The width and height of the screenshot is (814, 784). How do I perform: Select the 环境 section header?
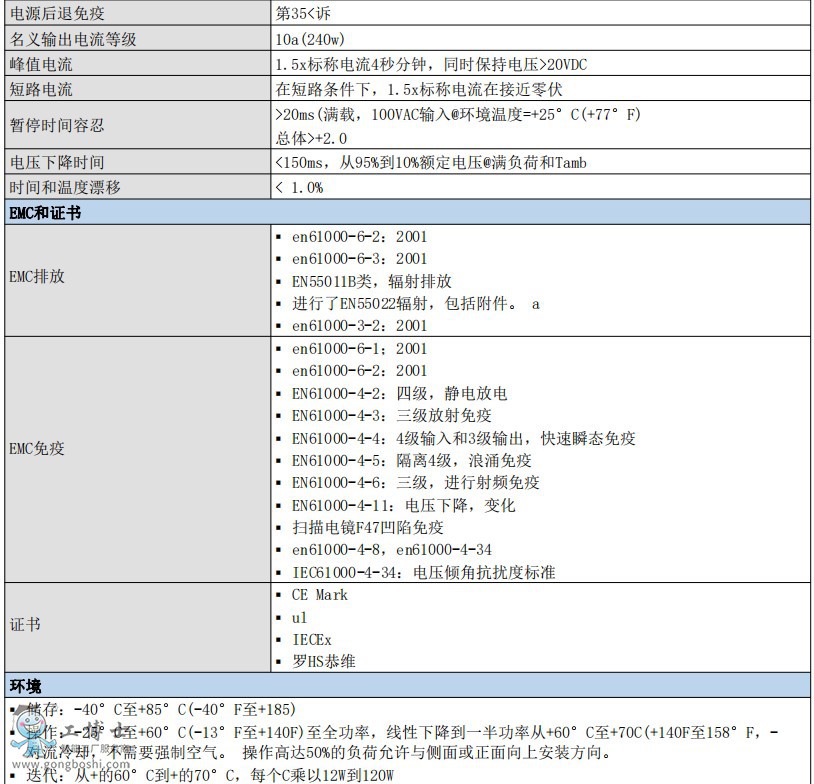pyautogui.click(x=26, y=685)
